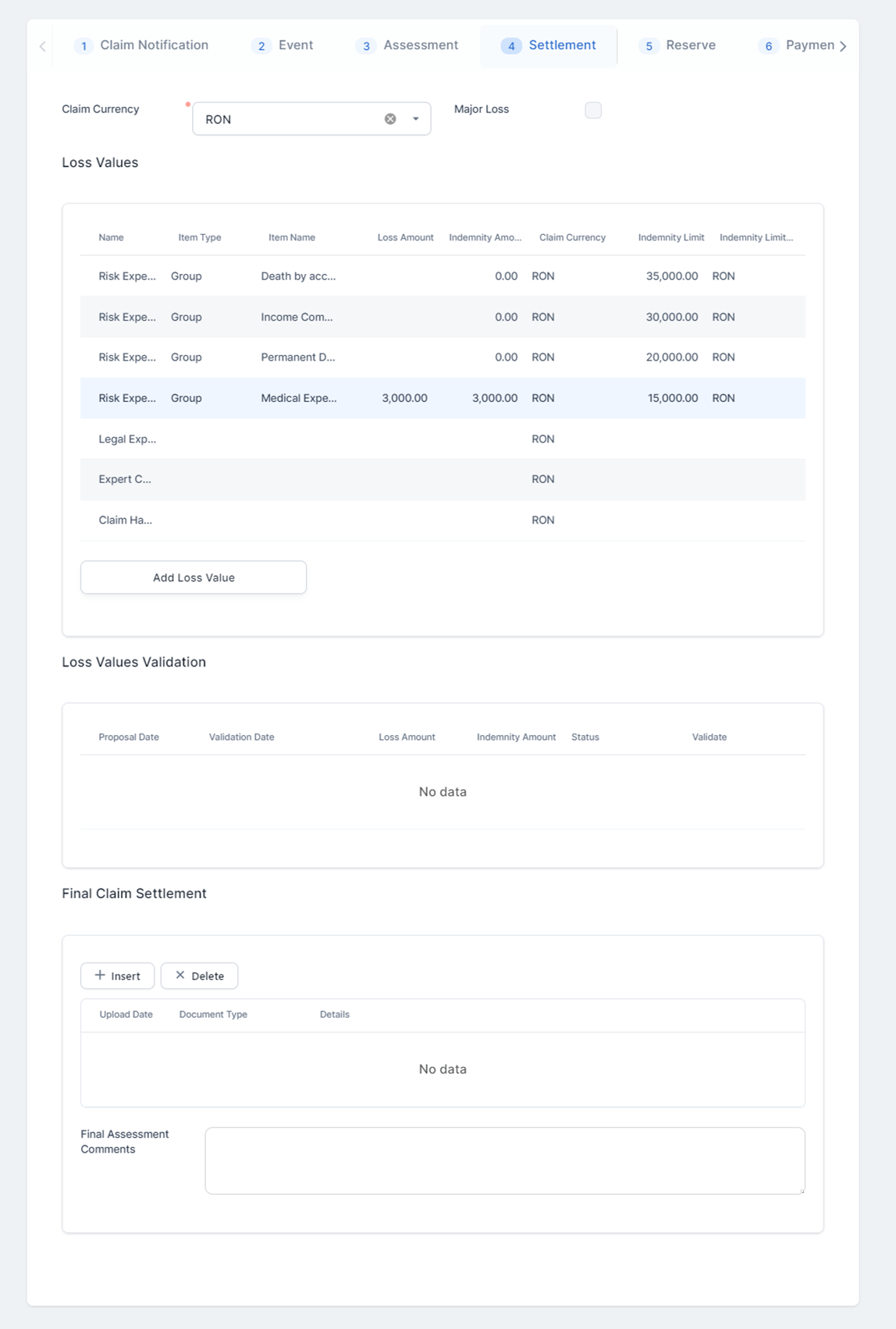The height and width of the screenshot is (1329, 896).
Task: Click Delete in Final Claim Settlement
Action: coord(200,975)
